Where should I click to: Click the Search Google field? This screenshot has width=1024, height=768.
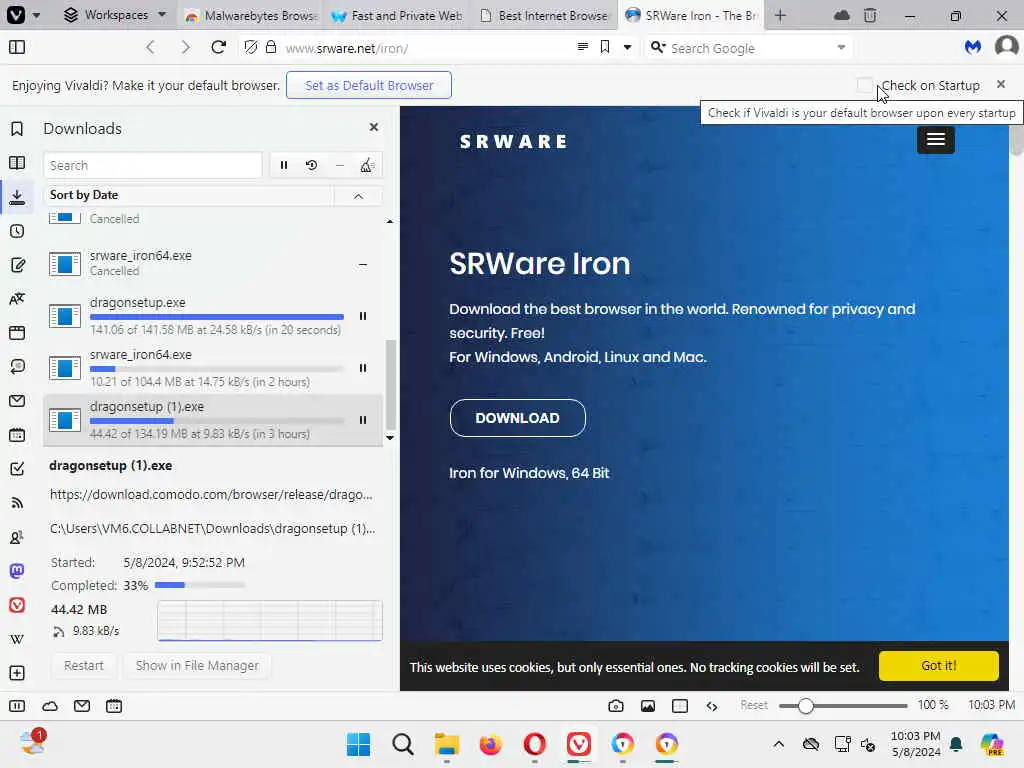(x=748, y=48)
